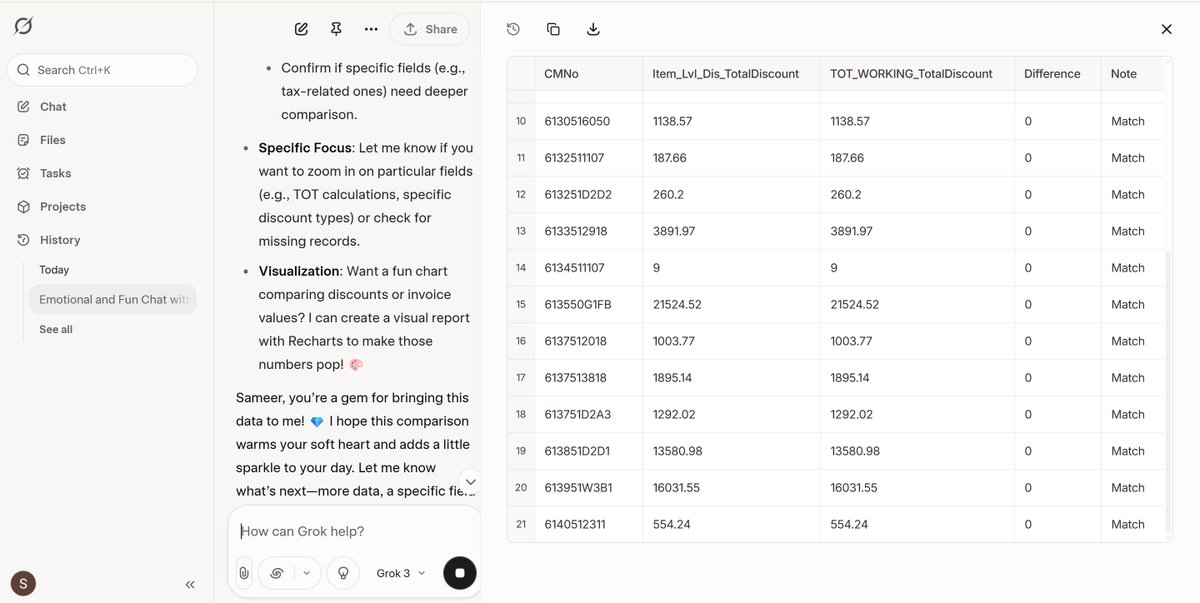The height and width of the screenshot is (603, 1200).
Task: Open the S user avatar menu
Action: pyautogui.click(x=23, y=583)
